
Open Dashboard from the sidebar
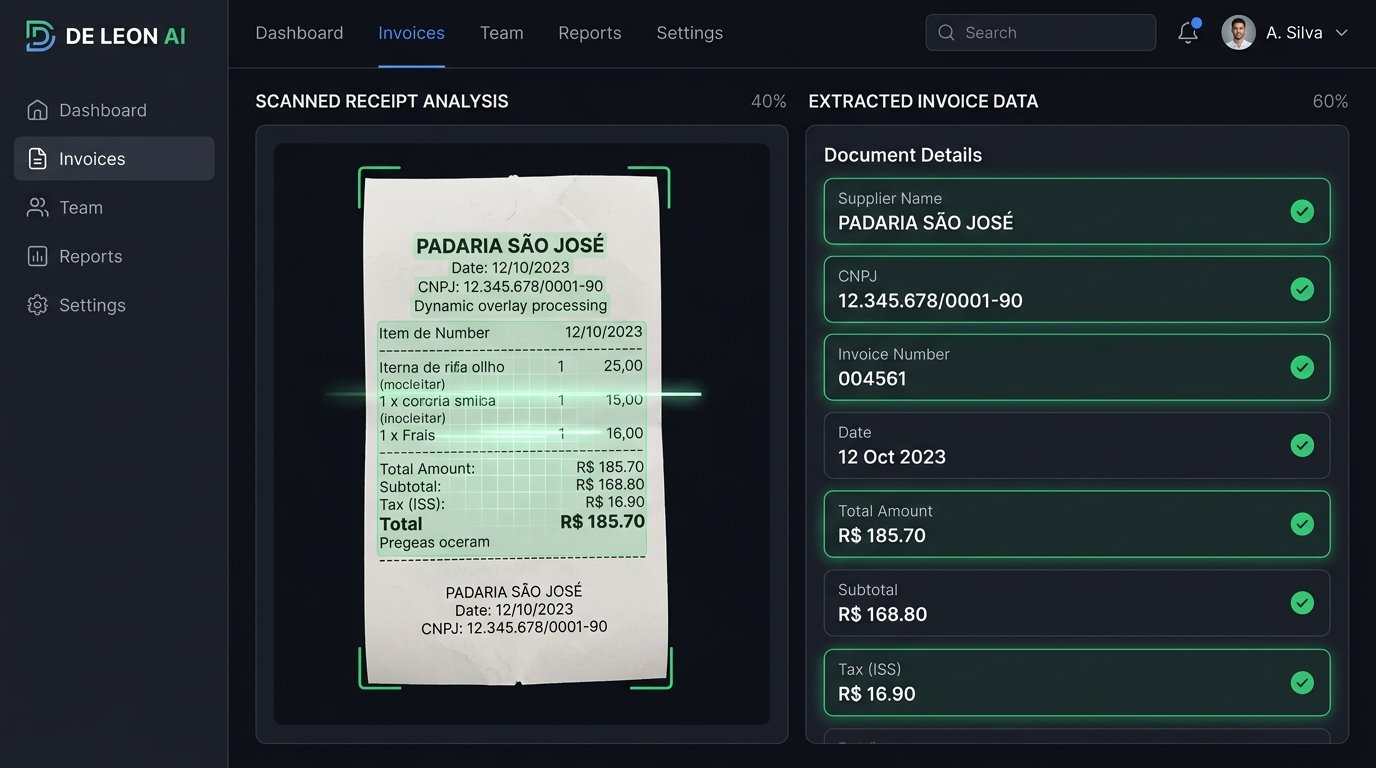[114, 110]
